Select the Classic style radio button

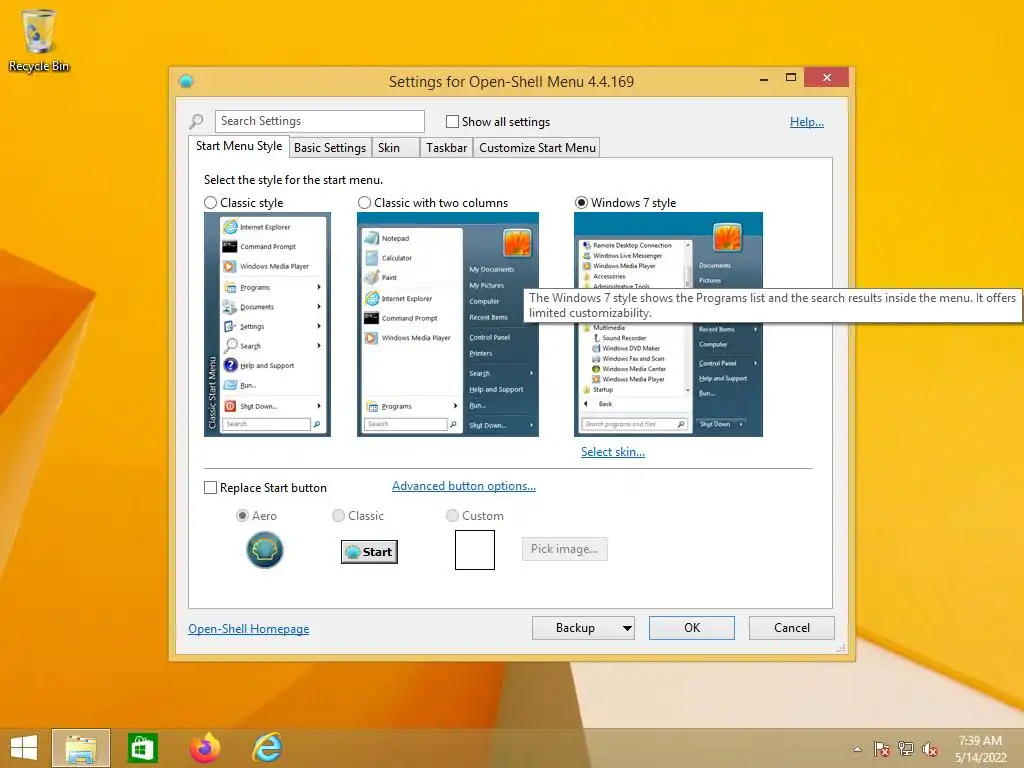[210, 203]
